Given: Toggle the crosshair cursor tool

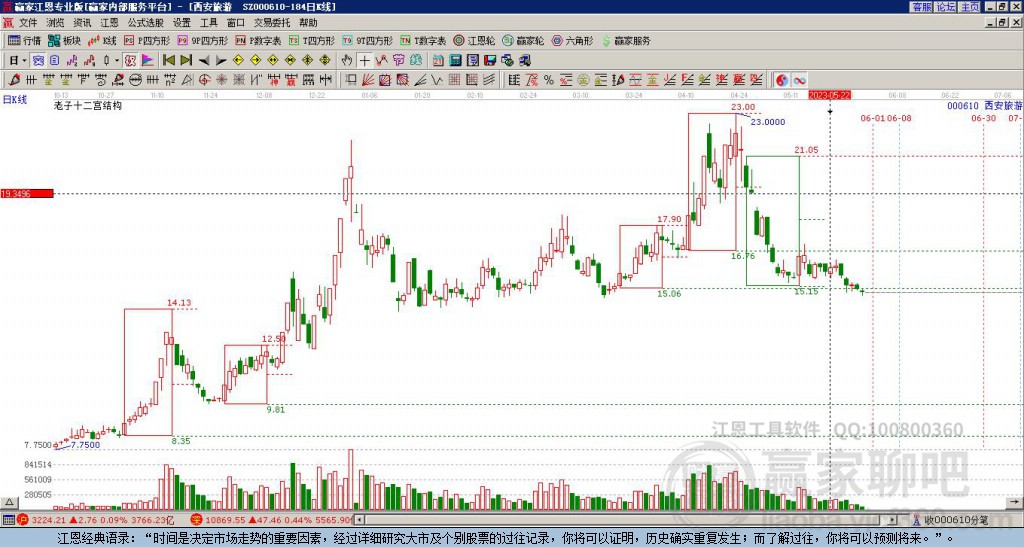Looking at the screenshot, I should (364, 60).
